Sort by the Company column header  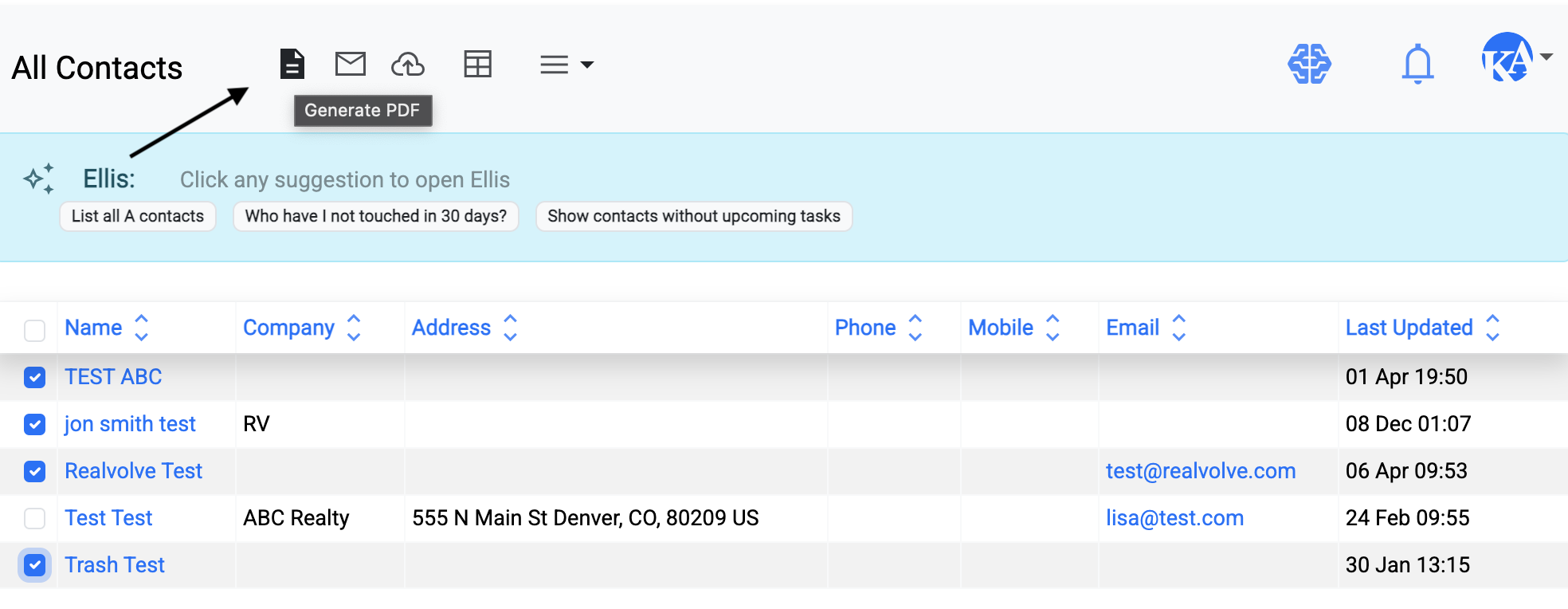[x=288, y=328]
